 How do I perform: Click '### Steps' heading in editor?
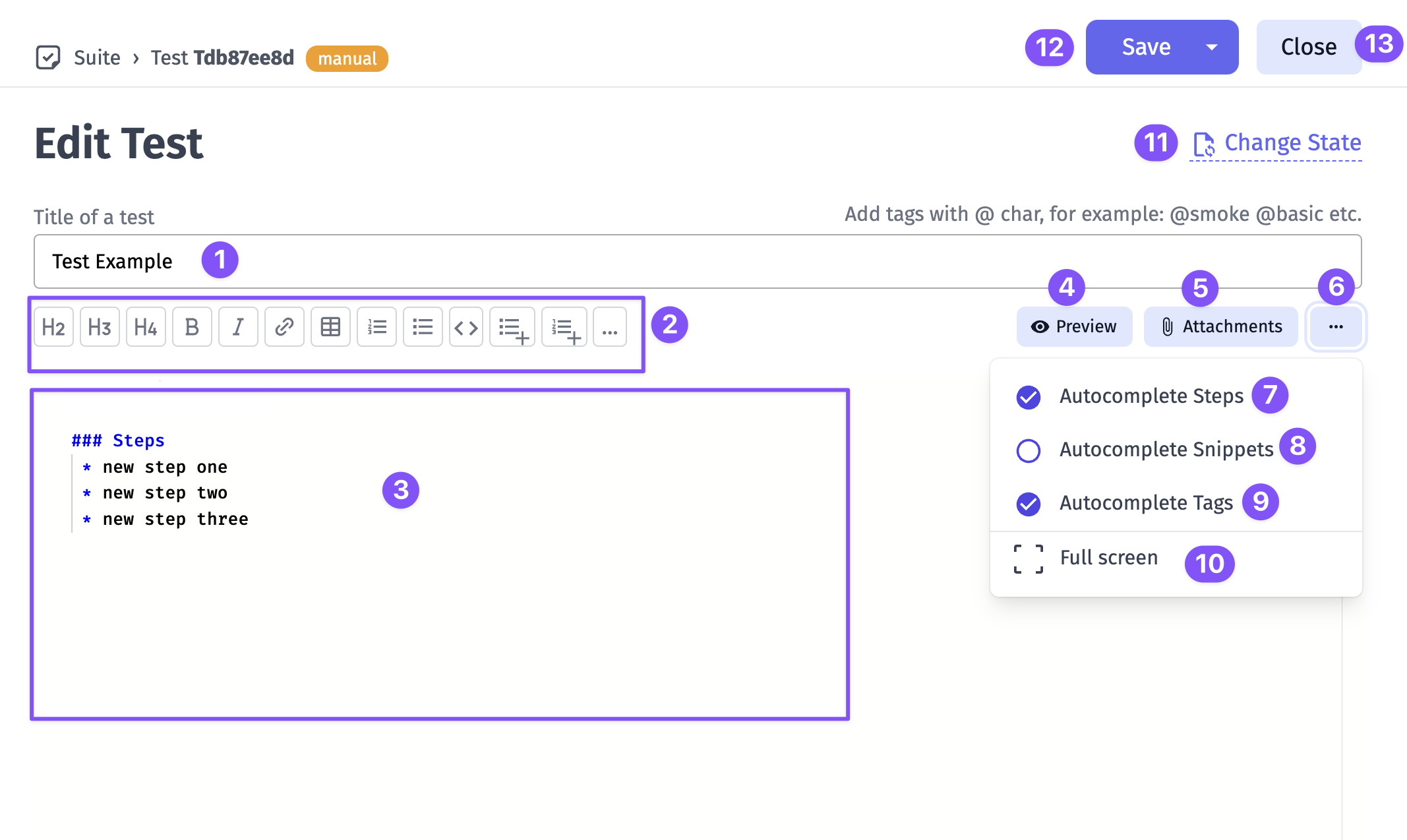[x=118, y=440]
